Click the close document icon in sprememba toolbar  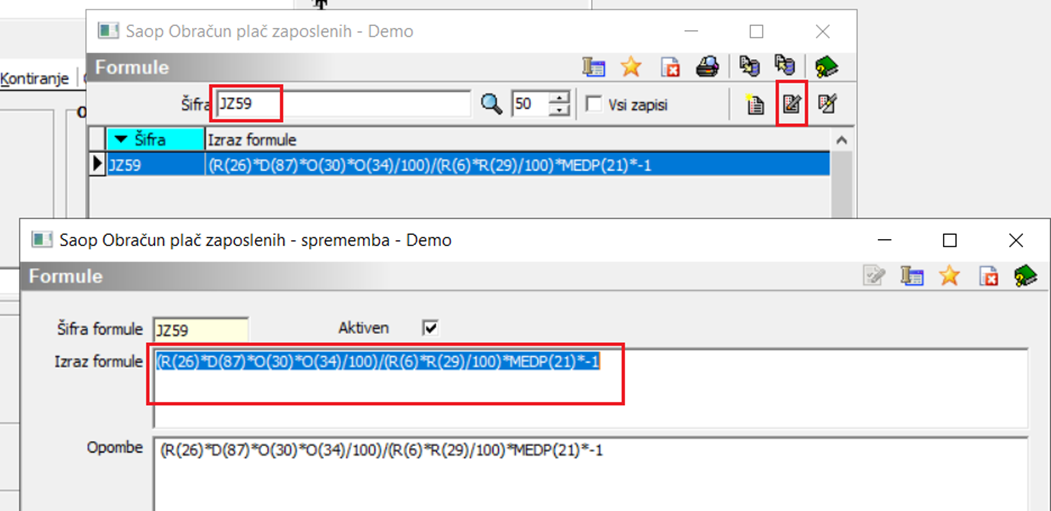coord(988,276)
